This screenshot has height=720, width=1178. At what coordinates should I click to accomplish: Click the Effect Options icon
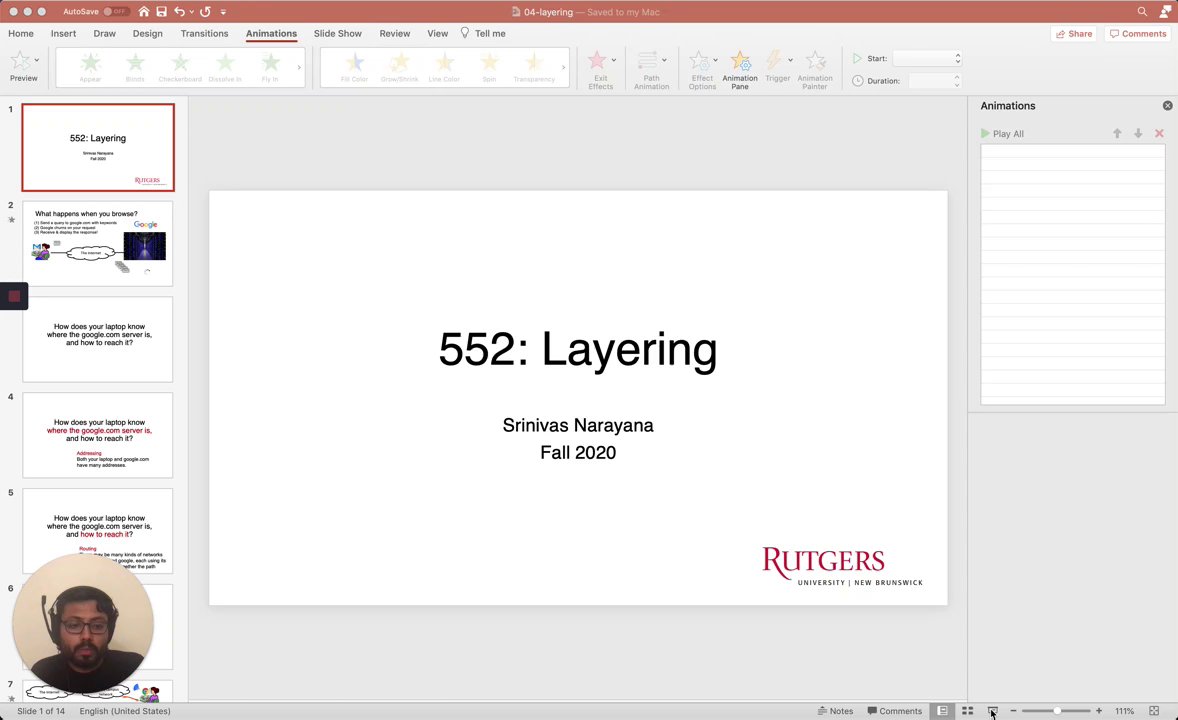click(699, 60)
